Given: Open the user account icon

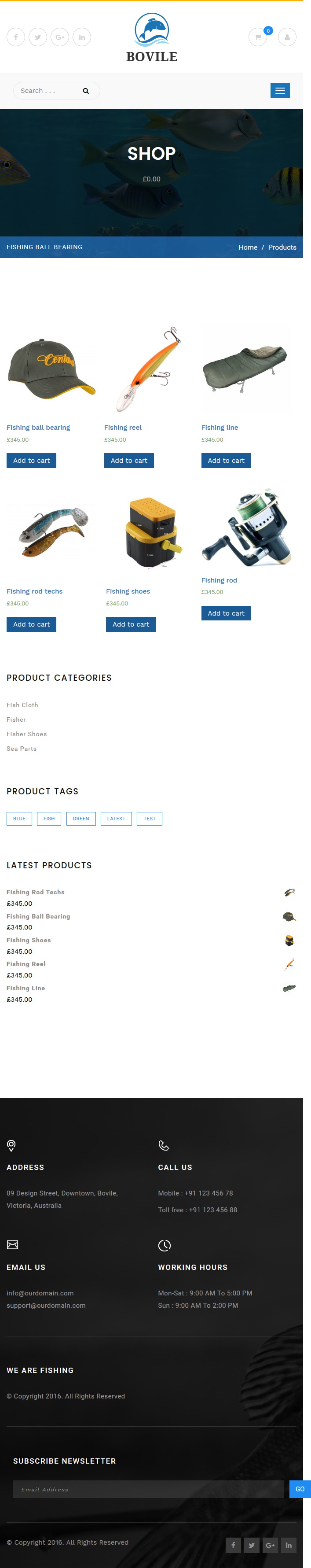Looking at the screenshot, I should click(287, 37).
